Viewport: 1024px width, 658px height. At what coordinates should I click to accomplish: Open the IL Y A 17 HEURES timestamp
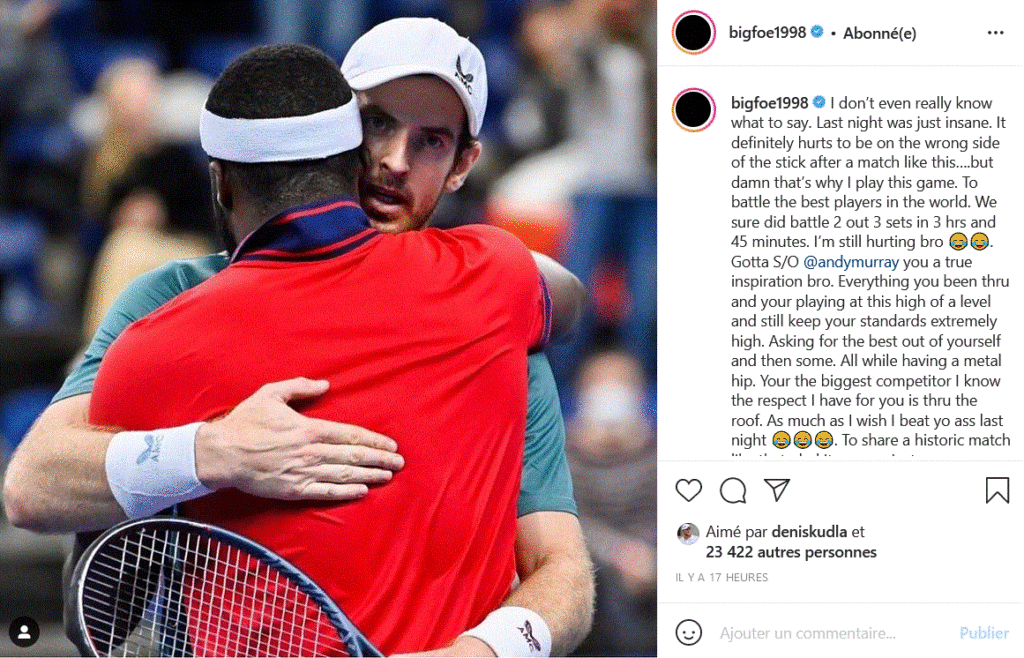click(x=722, y=577)
